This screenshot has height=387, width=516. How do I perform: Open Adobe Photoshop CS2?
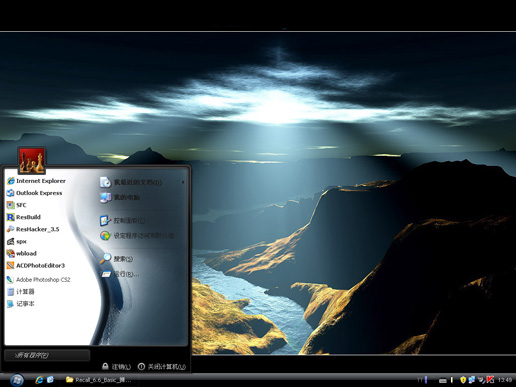coord(39,280)
